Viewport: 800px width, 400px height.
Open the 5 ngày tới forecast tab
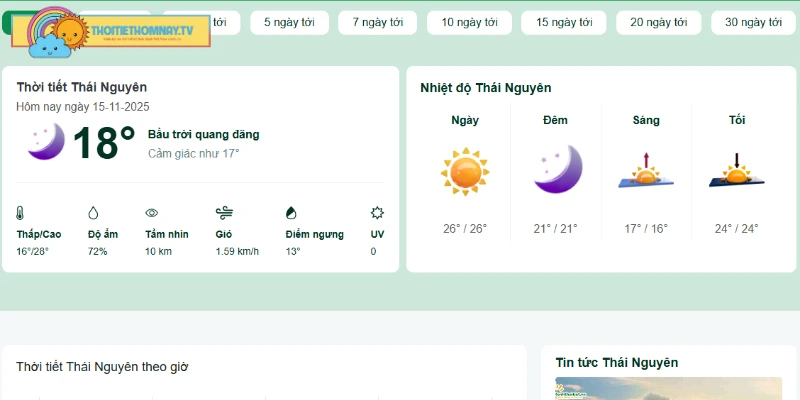(x=289, y=22)
